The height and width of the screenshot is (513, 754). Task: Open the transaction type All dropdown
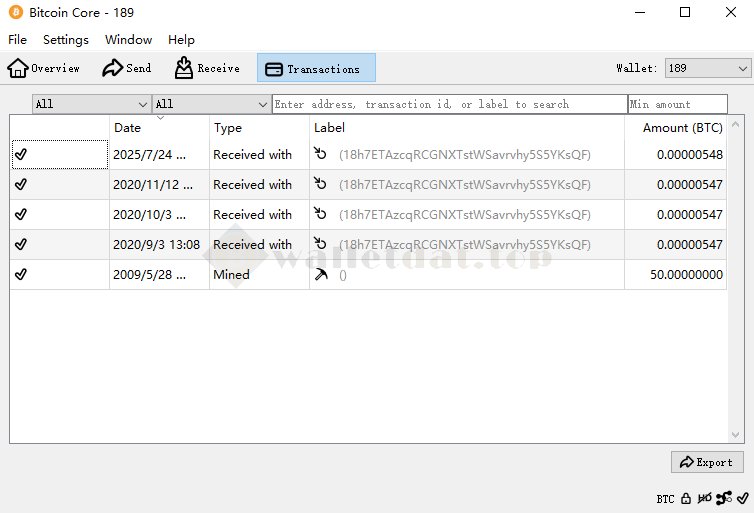coord(211,104)
